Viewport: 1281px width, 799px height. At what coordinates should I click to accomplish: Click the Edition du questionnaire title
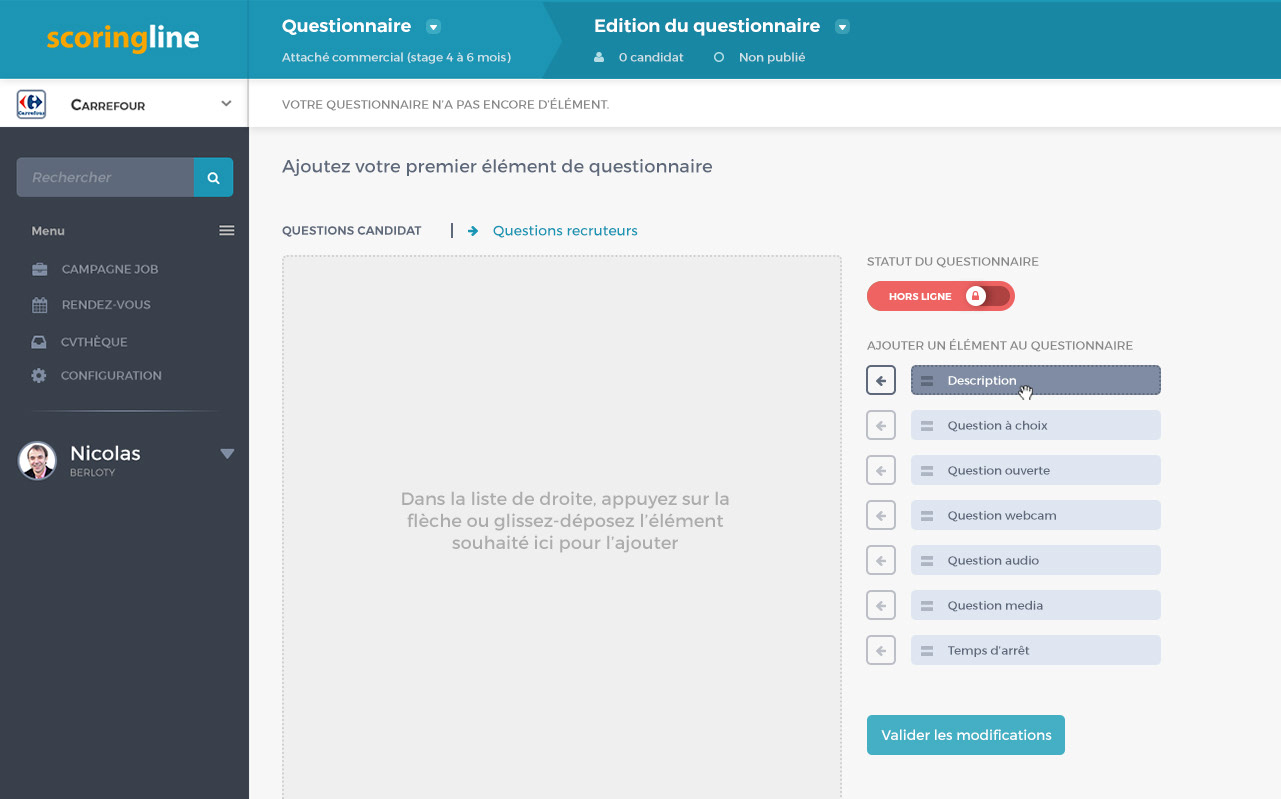(707, 26)
